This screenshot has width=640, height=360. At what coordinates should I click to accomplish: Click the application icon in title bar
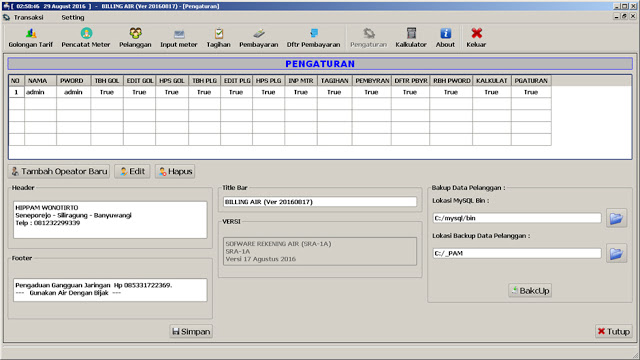coord(6,6)
